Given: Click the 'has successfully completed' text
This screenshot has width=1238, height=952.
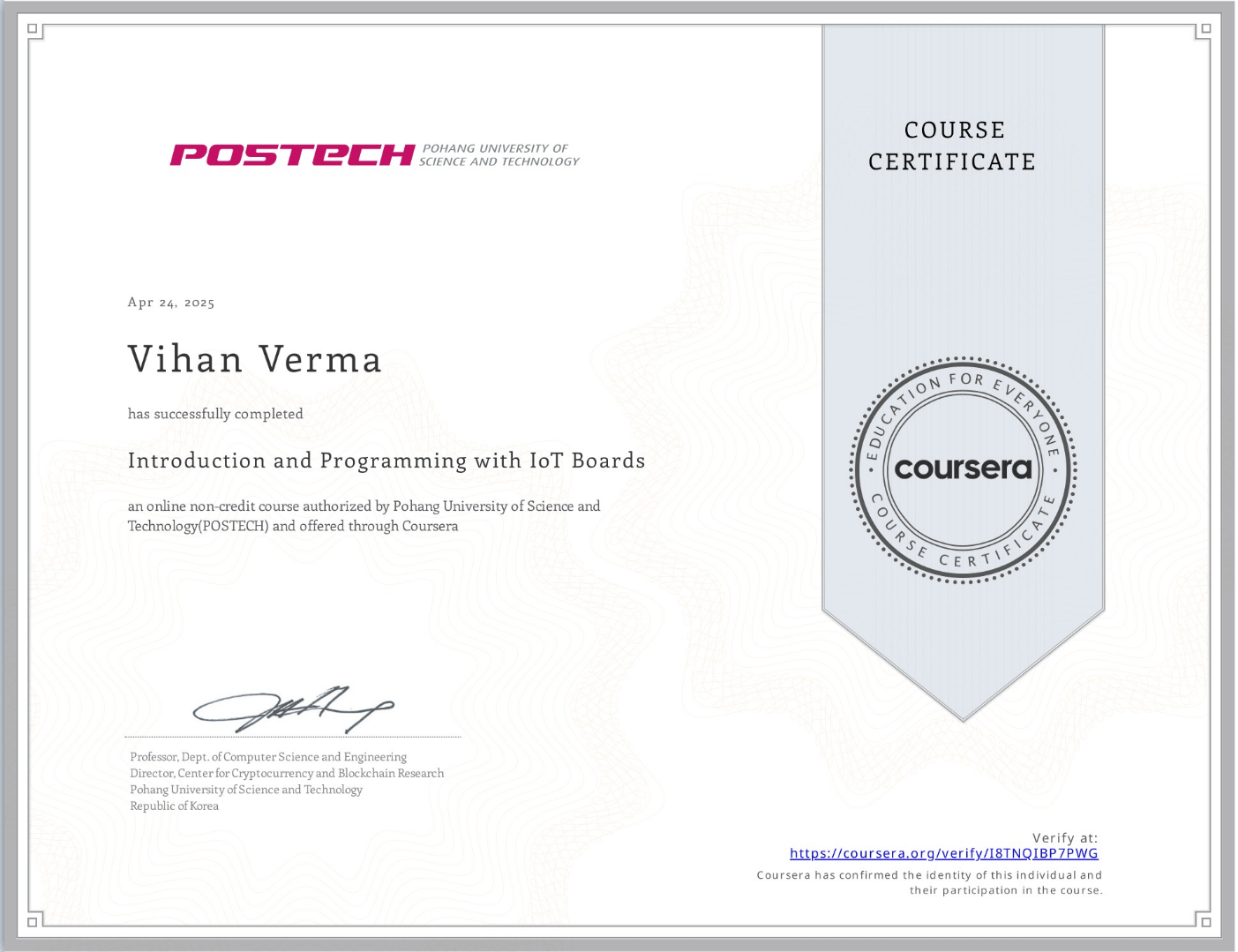Looking at the screenshot, I should pyautogui.click(x=215, y=414).
